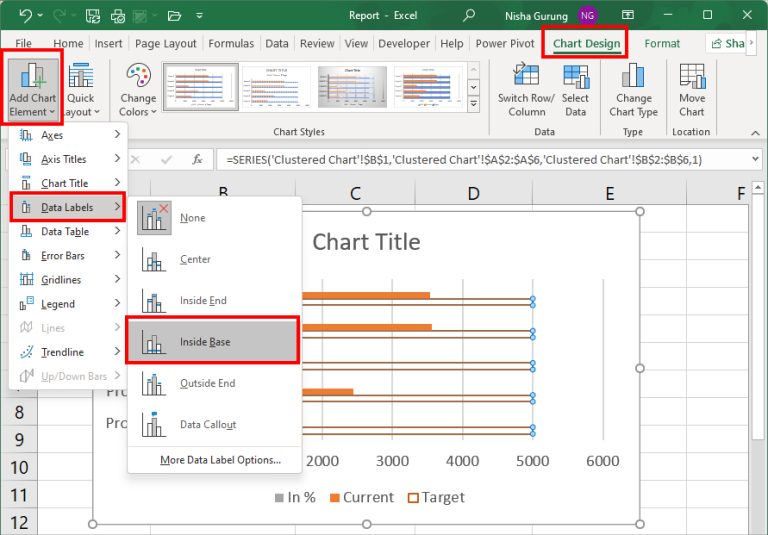The width and height of the screenshot is (768, 535).
Task: Click Switch Row/Column
Action: point(527,90)
